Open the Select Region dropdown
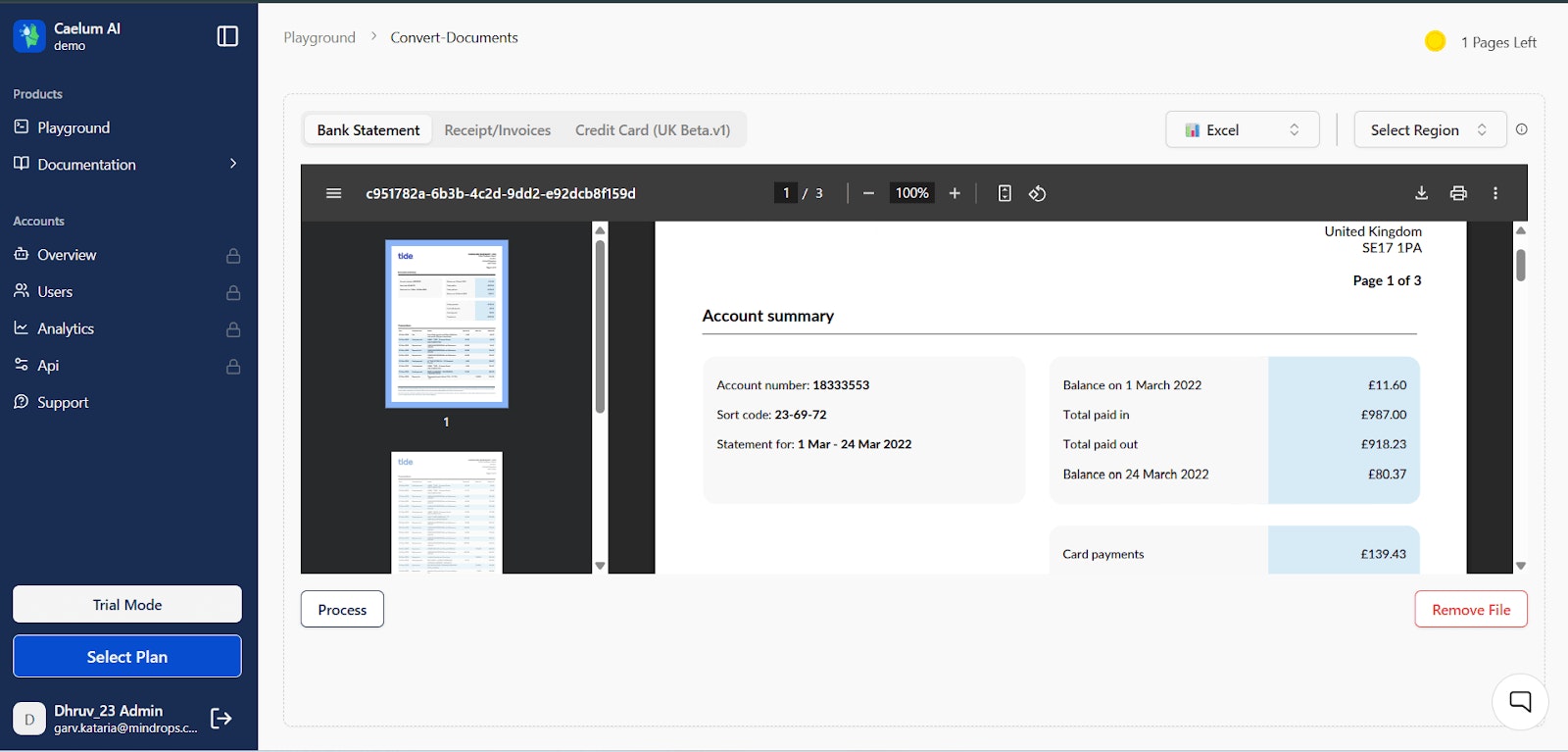Screen dimensions: 1568x752 [1430, 129]
